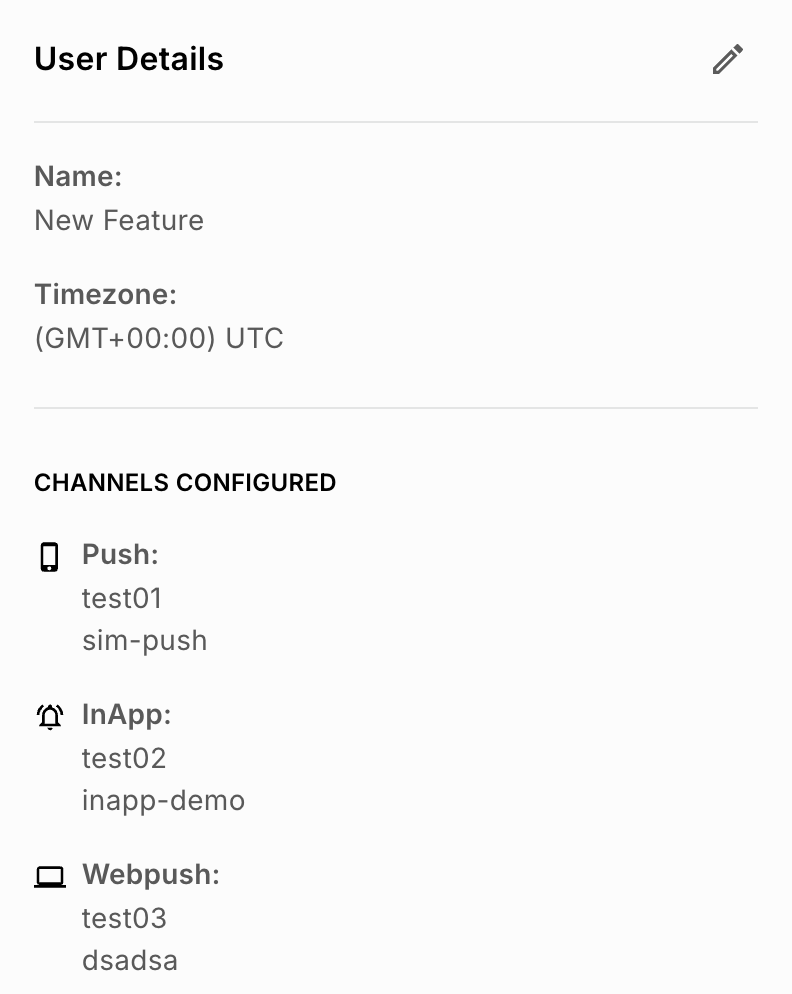Select the User Details heading
The height and width of the screenshot is (994, 792).
point(129,59)
